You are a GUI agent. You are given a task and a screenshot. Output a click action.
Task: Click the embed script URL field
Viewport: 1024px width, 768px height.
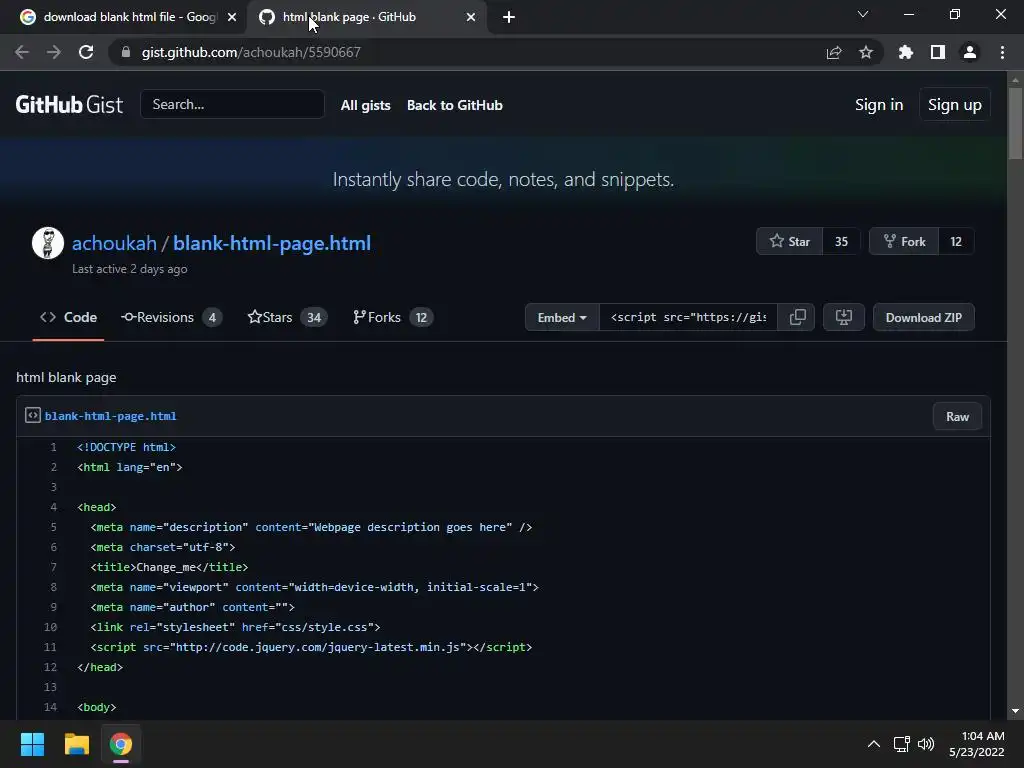tap(688, 317)
